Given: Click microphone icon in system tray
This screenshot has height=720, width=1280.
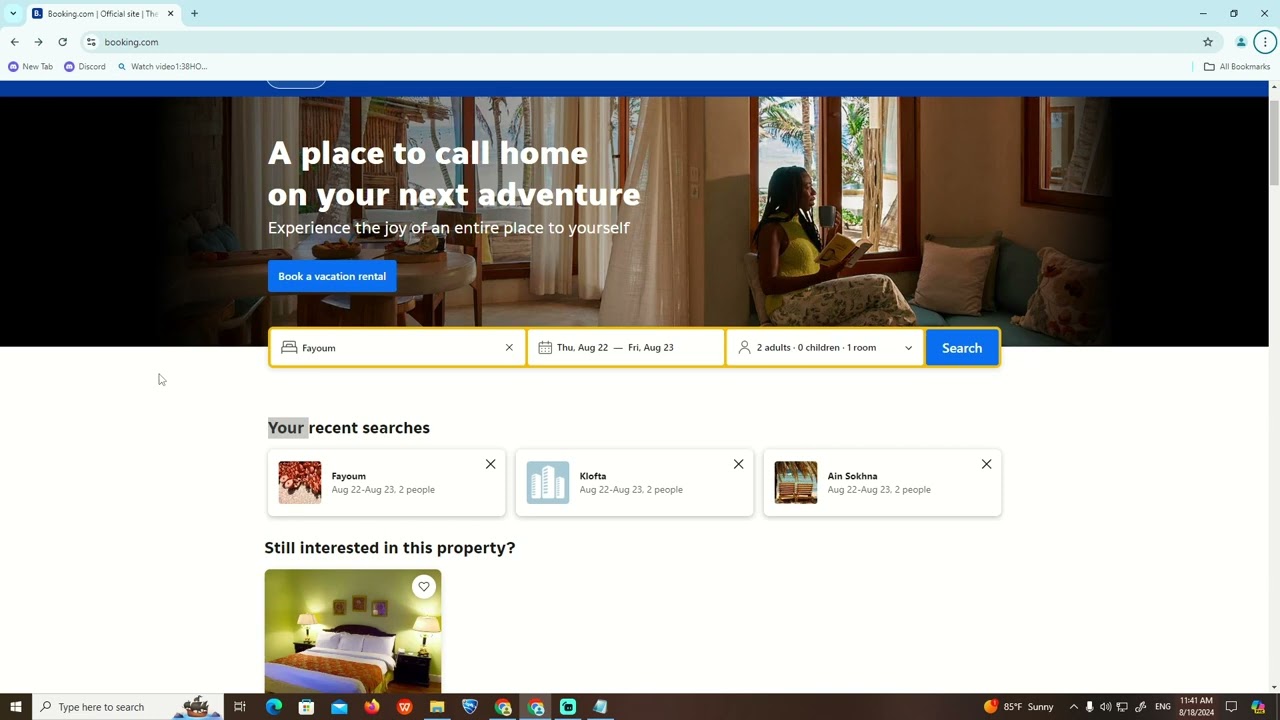Looking at the screenshot, I should [x=1090, y=707].
